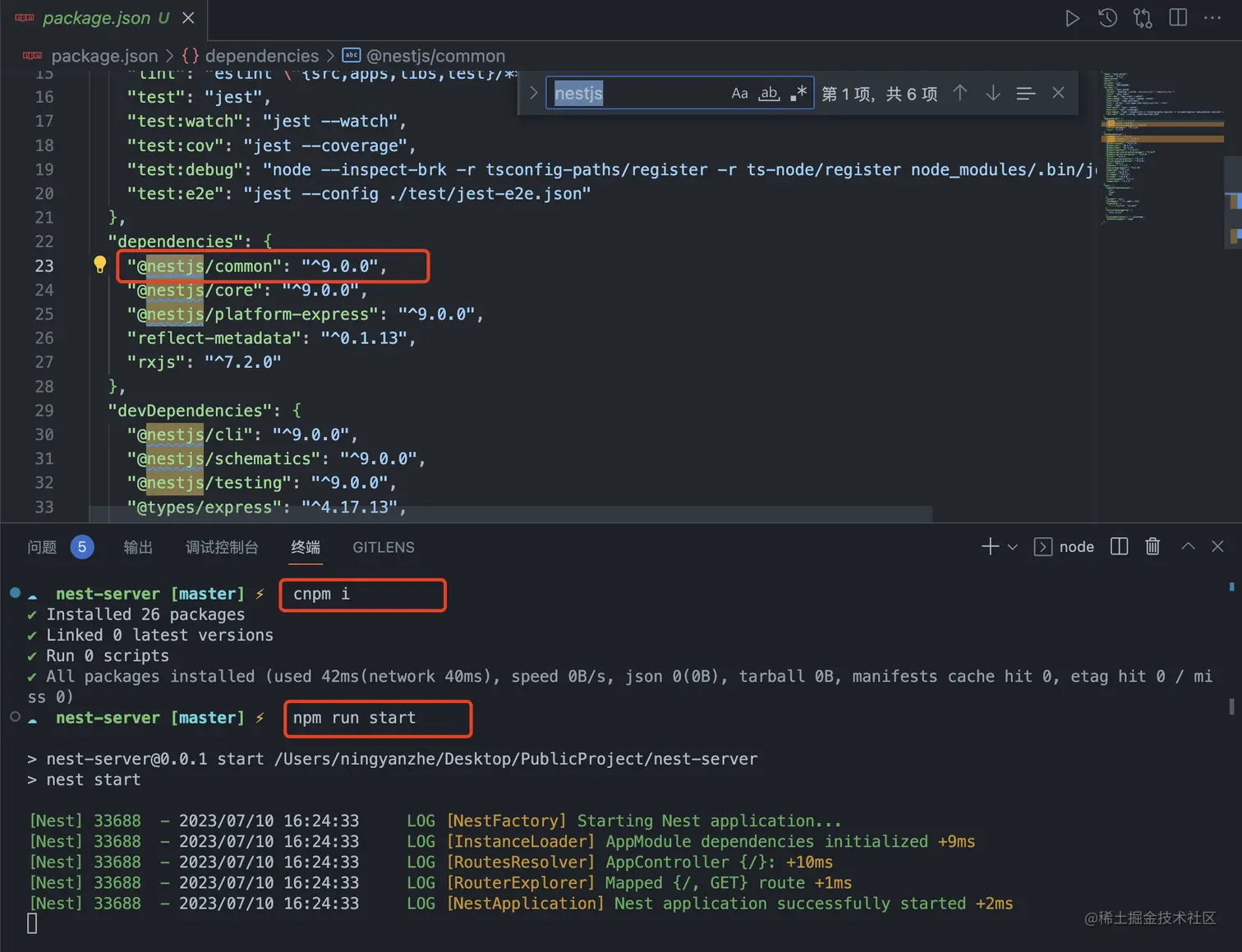The height and width of the screenshot is (952, 1242).
Task: Open the new terminal profile dropdown chevron
Action: (x=1012, y=546)
